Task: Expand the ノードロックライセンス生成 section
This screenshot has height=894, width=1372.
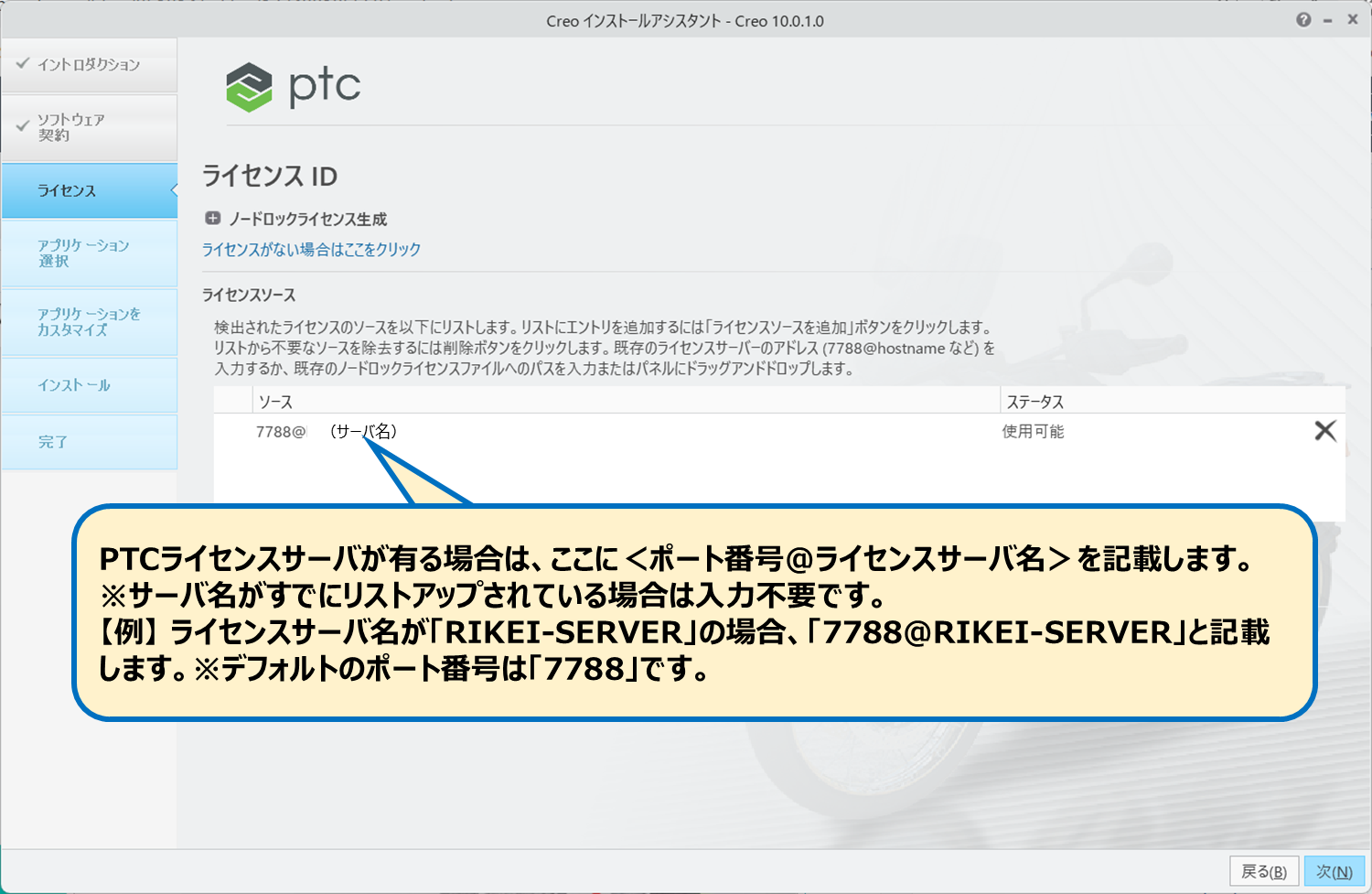Action: pyautogui.click(x=213, y=219)
